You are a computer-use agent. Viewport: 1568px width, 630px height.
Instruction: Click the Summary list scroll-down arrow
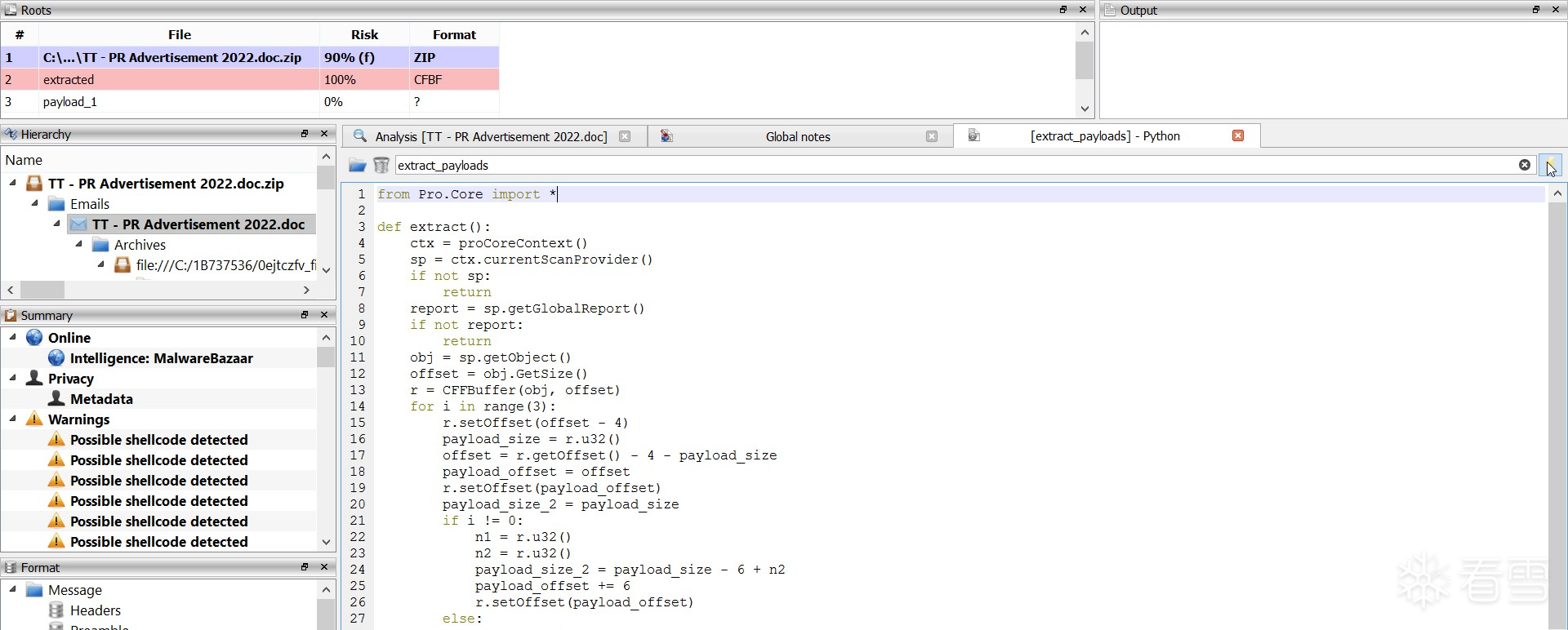point(326,542)
